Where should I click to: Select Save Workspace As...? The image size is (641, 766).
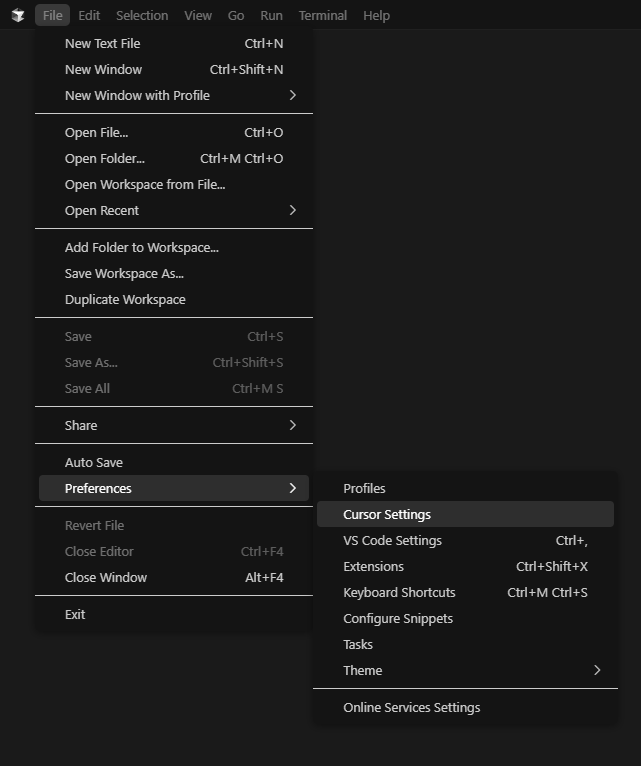174,273
